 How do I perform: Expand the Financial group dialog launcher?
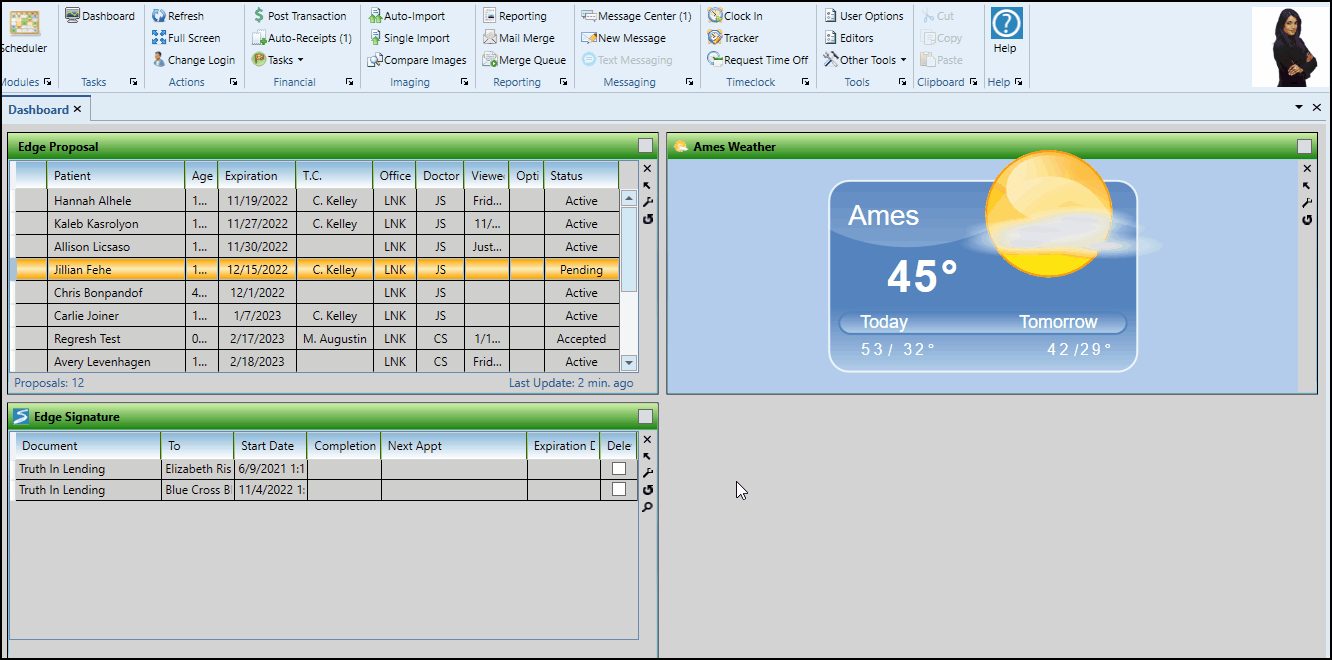point(349,82)
